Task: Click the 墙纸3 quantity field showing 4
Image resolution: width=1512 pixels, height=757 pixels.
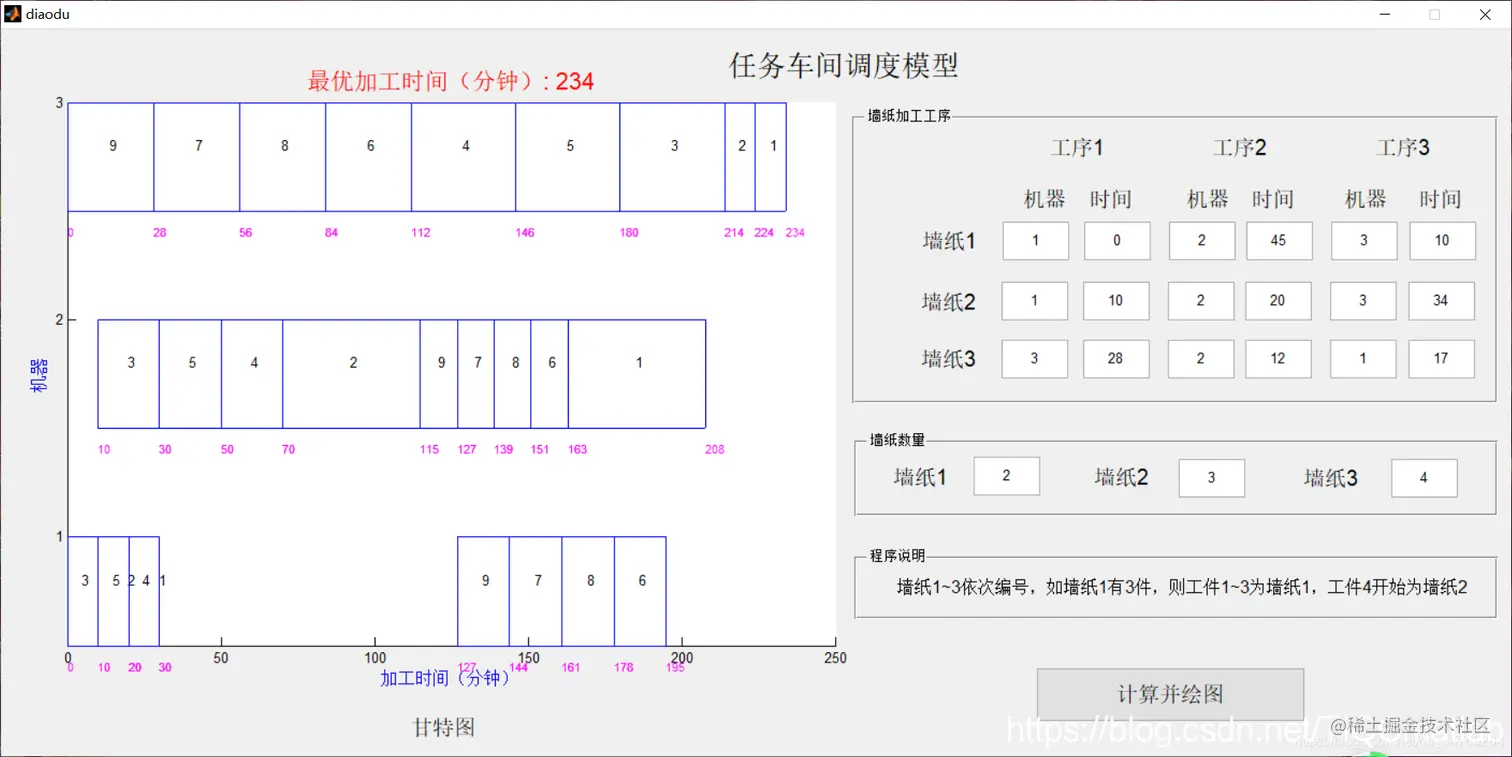Action: (x=1424, y=478)
